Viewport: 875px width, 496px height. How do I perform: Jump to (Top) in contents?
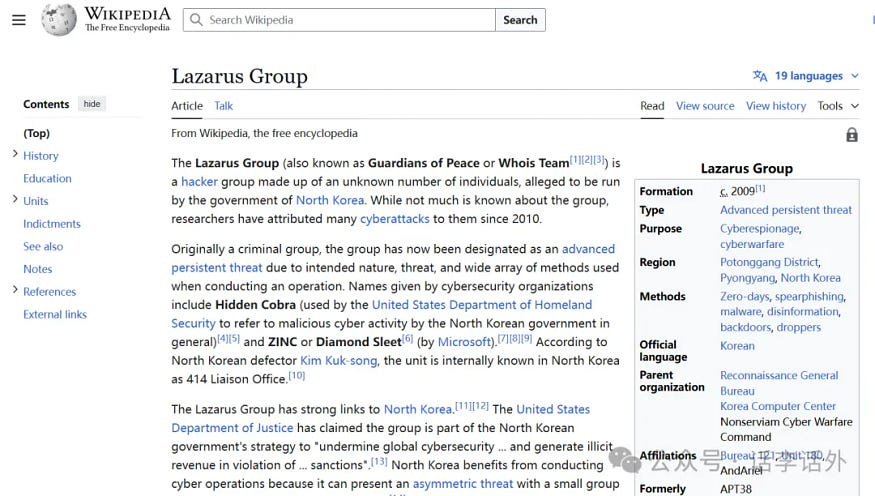tap(36, 133)
